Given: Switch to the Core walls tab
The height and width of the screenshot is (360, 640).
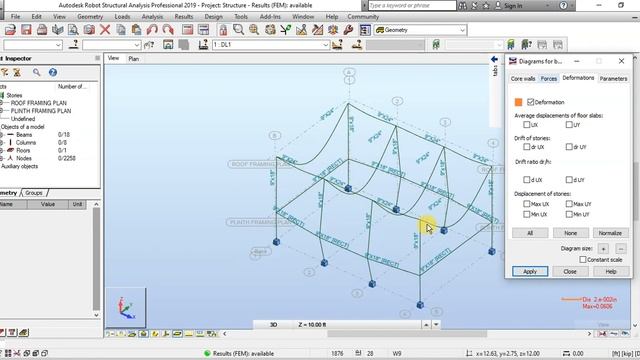Looking at the screenshot, I should point(523,78).
